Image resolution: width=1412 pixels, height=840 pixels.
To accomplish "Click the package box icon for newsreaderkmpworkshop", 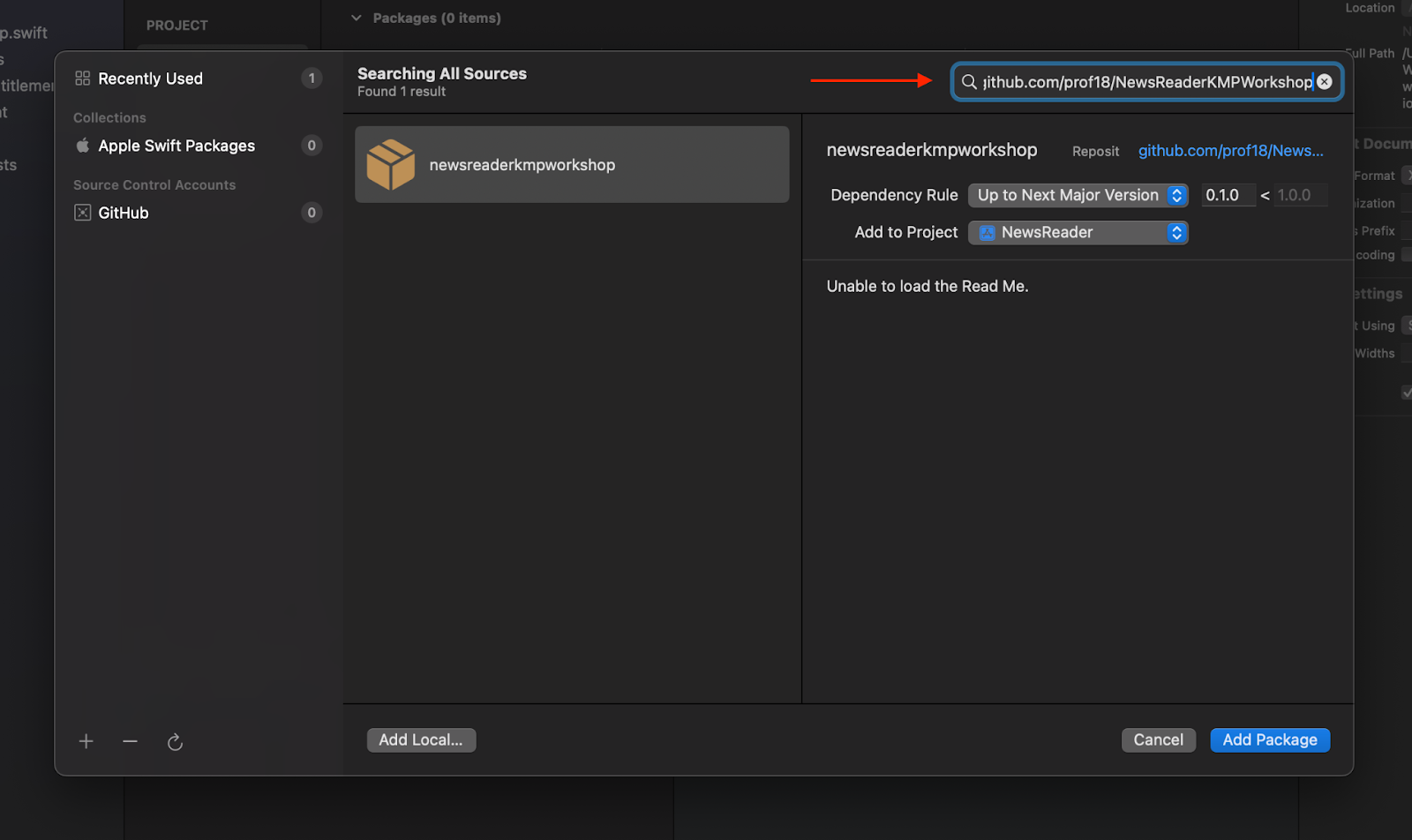I will tap(390, 164).
